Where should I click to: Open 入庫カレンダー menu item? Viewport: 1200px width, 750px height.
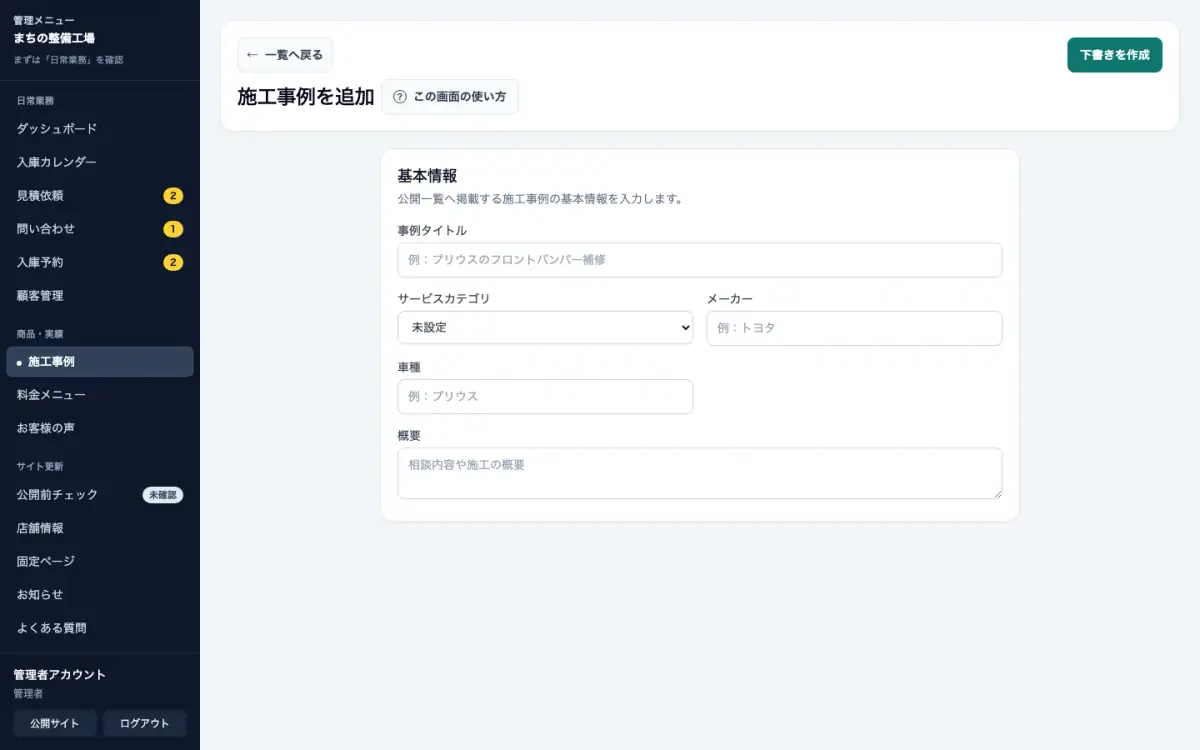coord(100,162)
